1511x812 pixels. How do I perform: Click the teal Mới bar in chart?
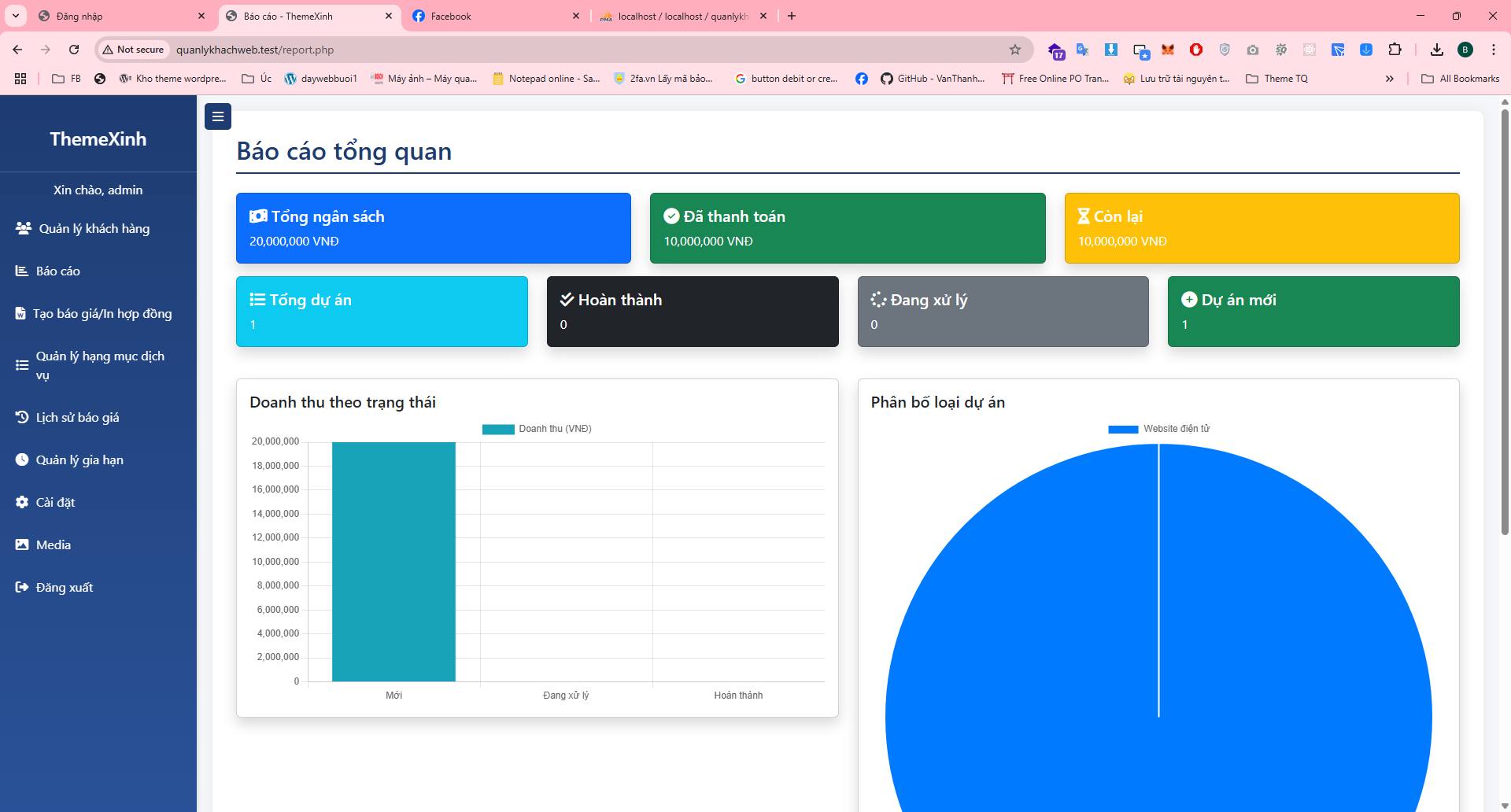[x=393, y=561]
